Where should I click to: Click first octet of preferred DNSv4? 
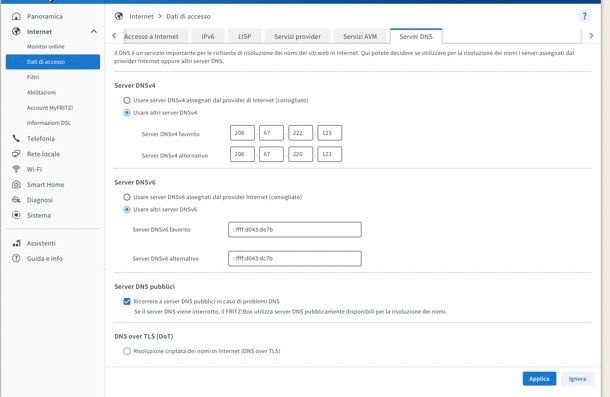[242, 133]
